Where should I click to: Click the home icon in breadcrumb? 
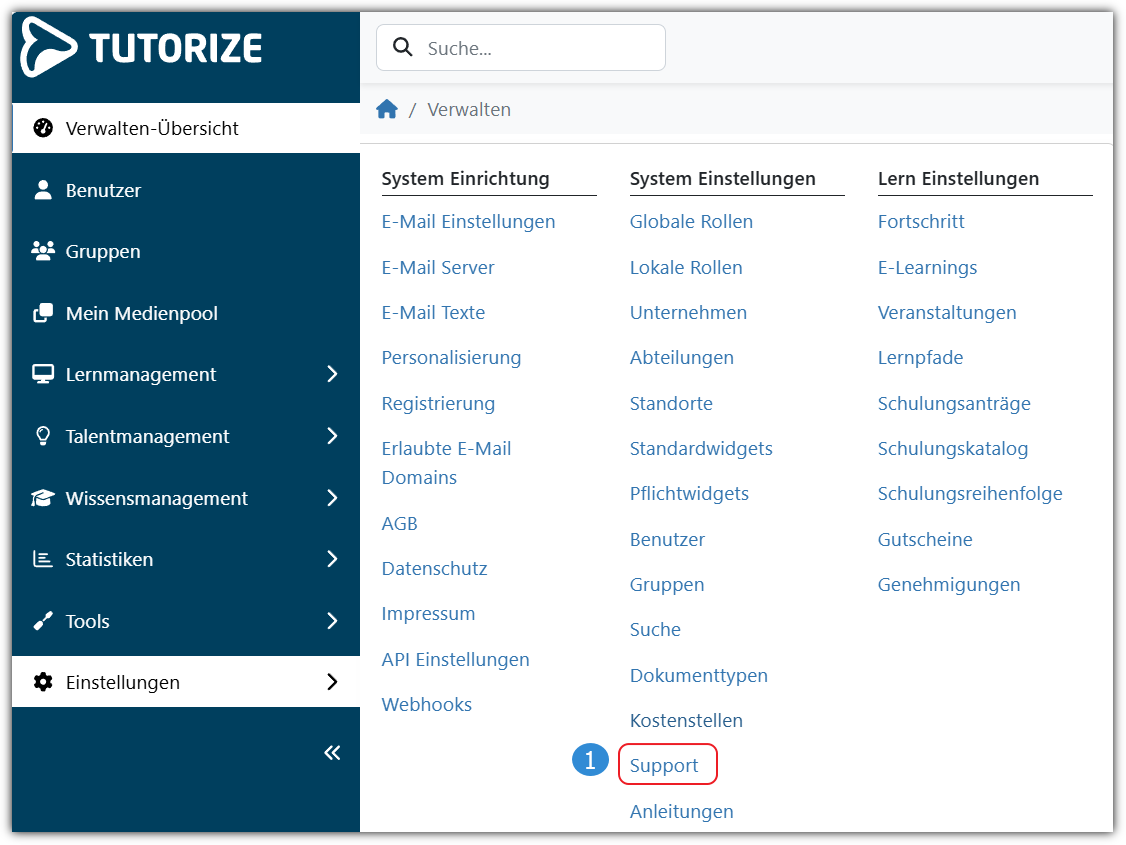tap(387, 110)
